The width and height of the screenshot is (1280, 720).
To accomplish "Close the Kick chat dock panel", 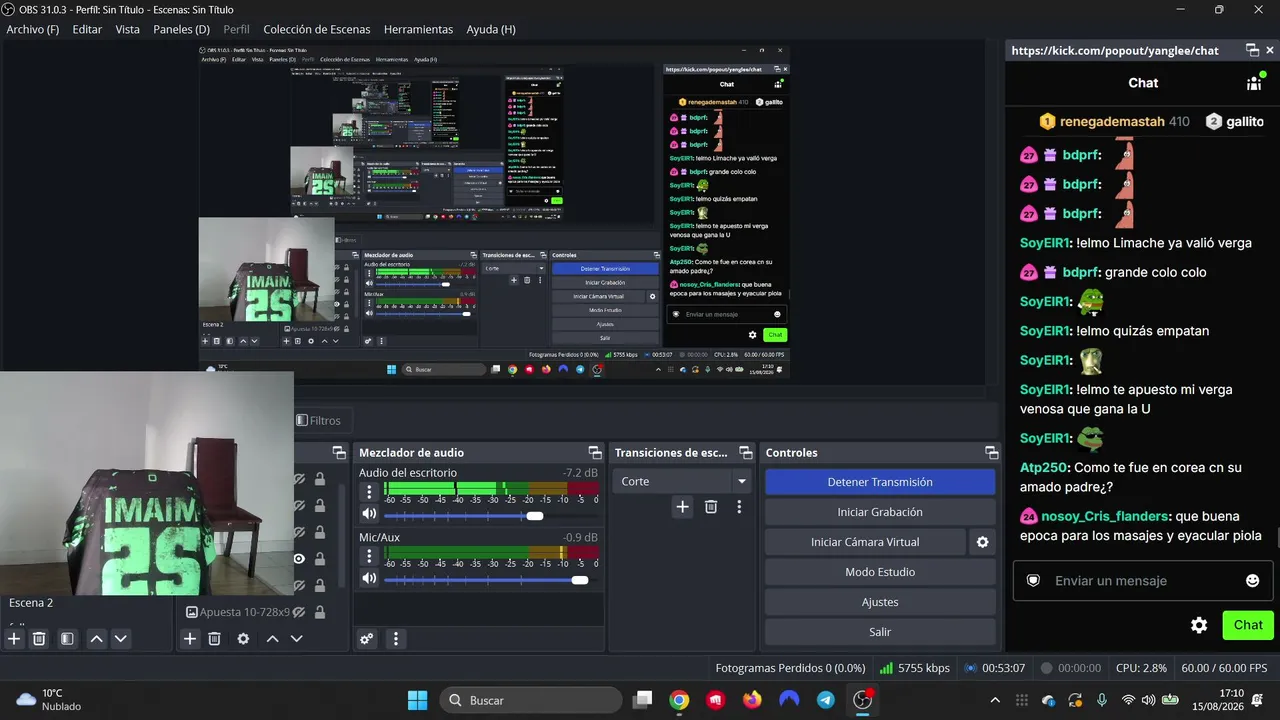I will click(x=1270, y=50).
